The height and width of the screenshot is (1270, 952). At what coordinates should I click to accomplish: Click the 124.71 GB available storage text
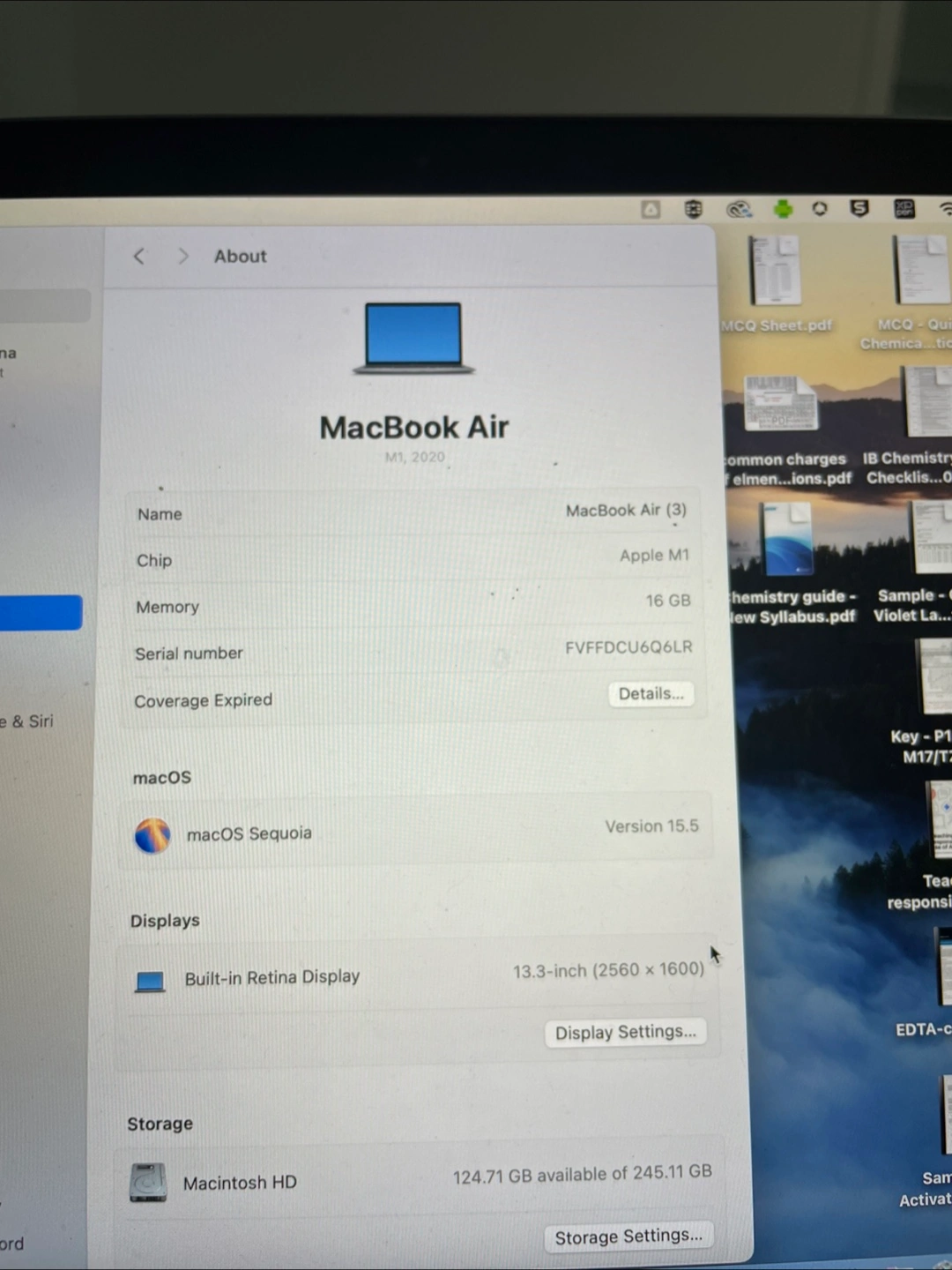(x=583, y=1174)
